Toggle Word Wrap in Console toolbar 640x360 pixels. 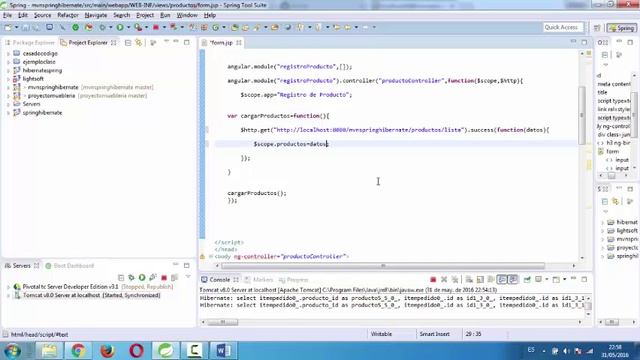(491, 280)
